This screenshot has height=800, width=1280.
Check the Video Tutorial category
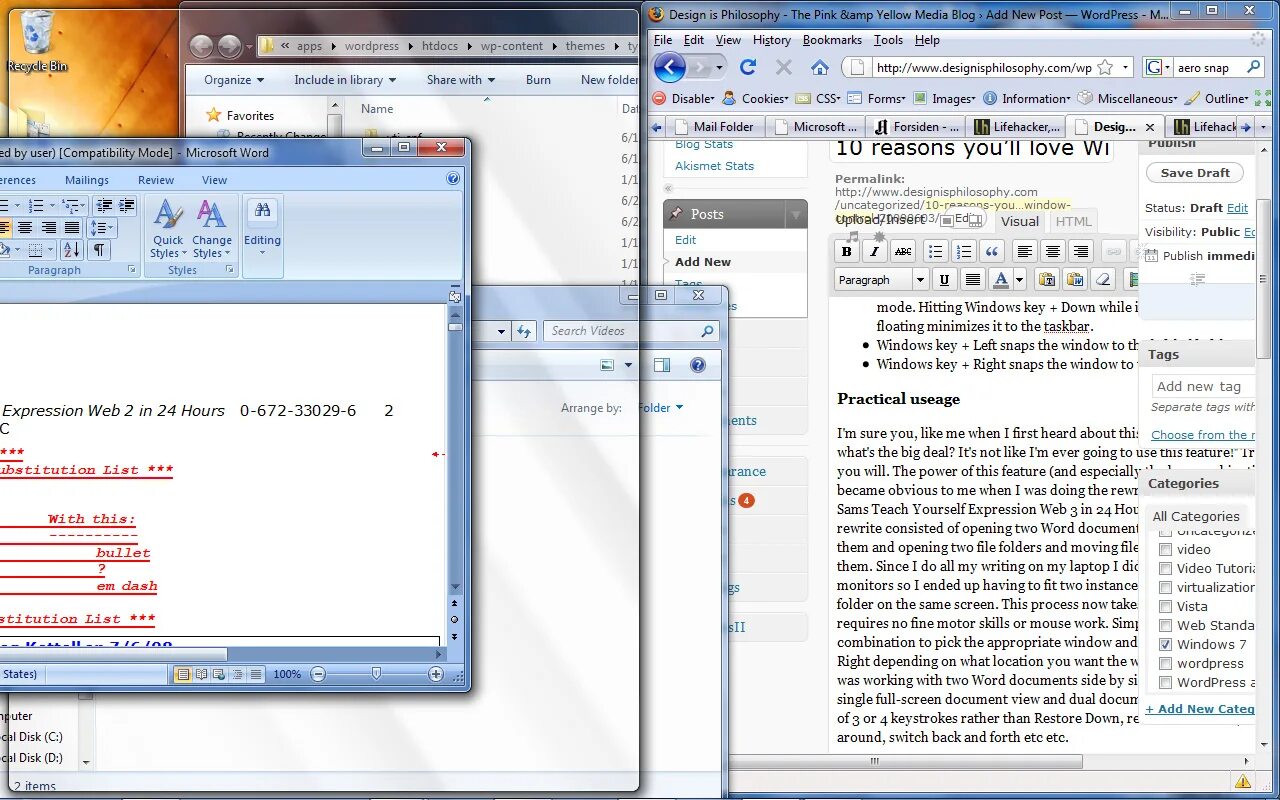click(x=1165, y=568)
